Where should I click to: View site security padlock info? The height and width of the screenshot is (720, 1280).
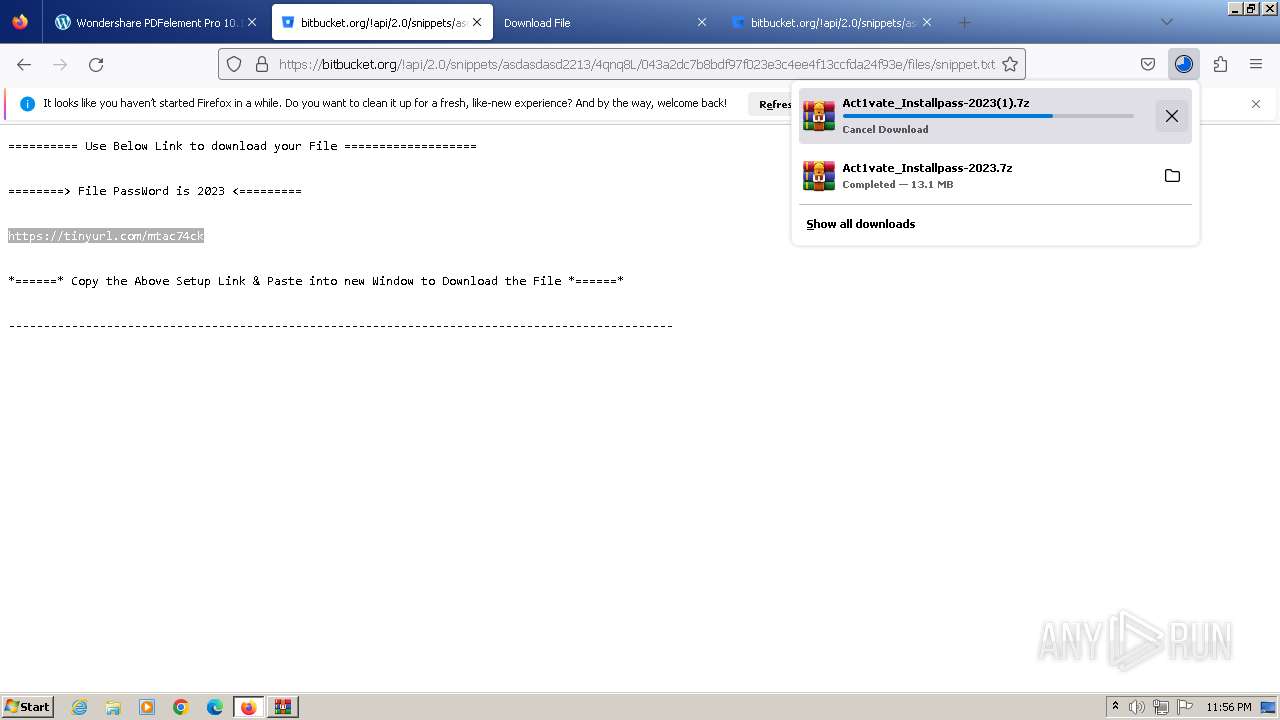(x=262, y=64)
